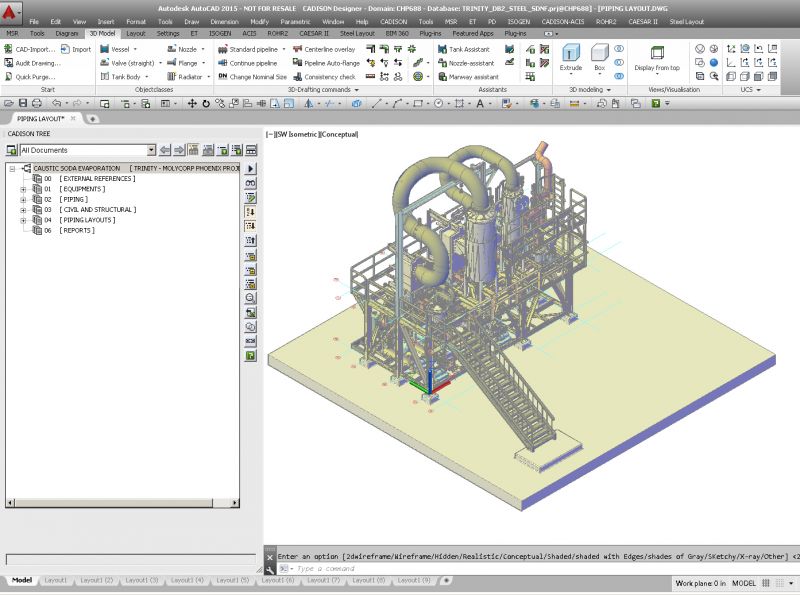The height and width of the screenshot is (595, 800).
Task: Click the Print icon in quick toolbar
Action: point(37,104)
